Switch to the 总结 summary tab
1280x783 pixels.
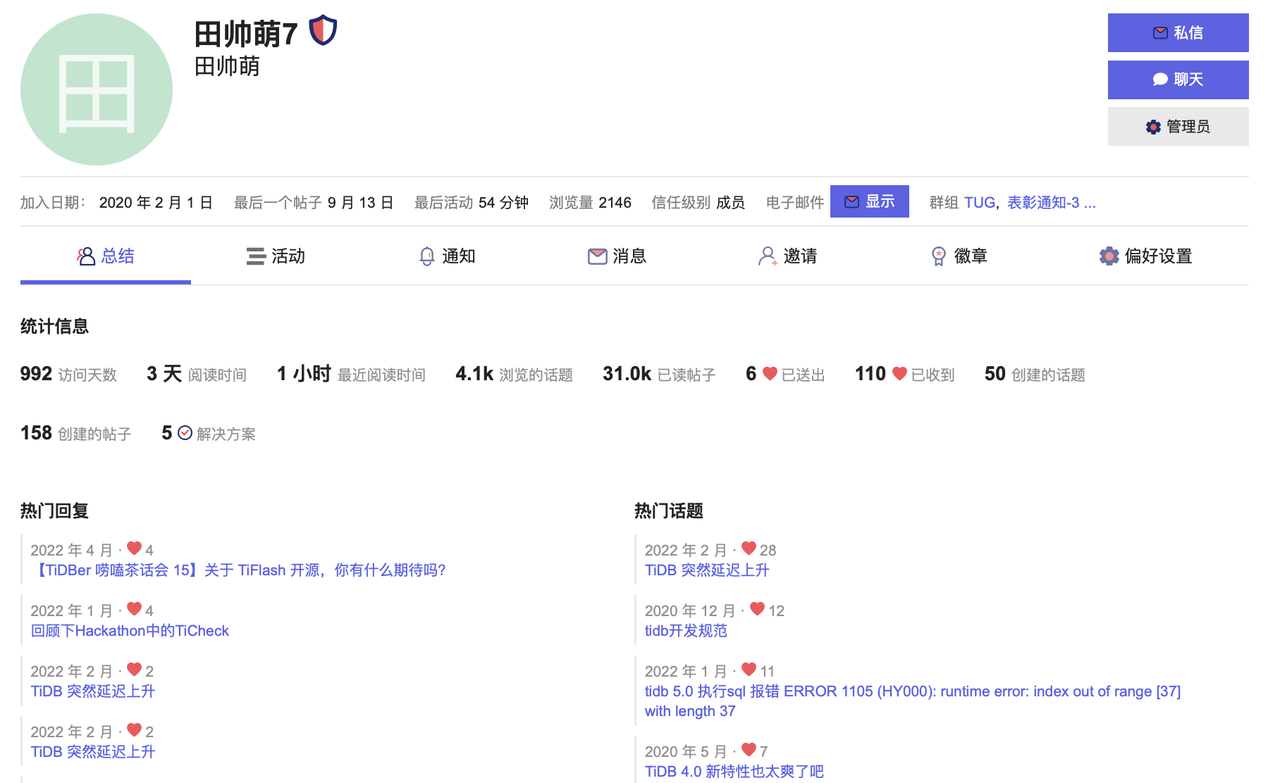[x=105, y=257]
